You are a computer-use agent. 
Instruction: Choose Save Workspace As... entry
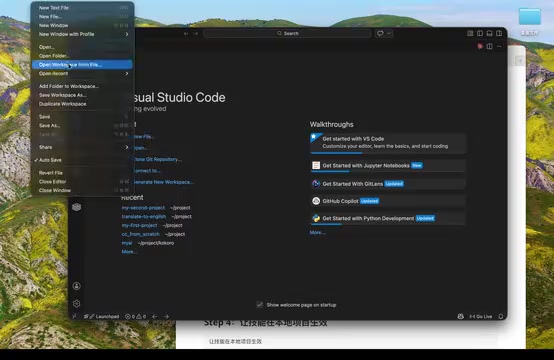tap(82, 95)
